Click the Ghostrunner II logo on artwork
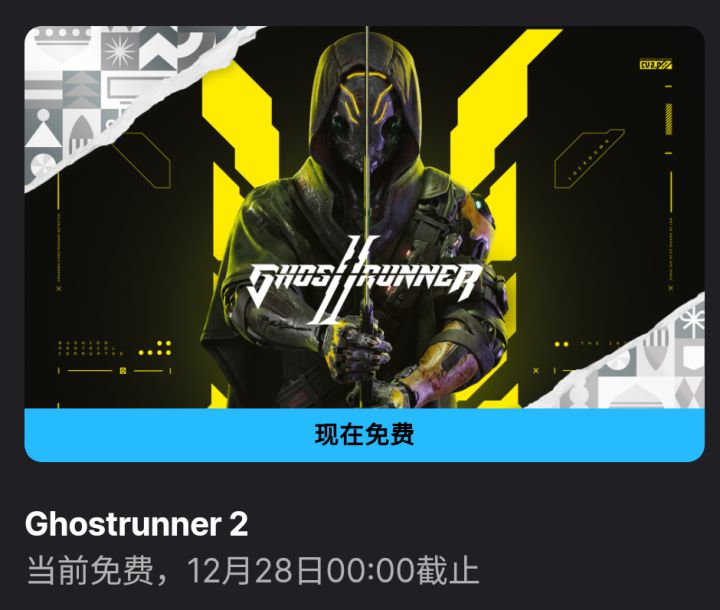This screenshot has height=610, width=720. (365, 280)
